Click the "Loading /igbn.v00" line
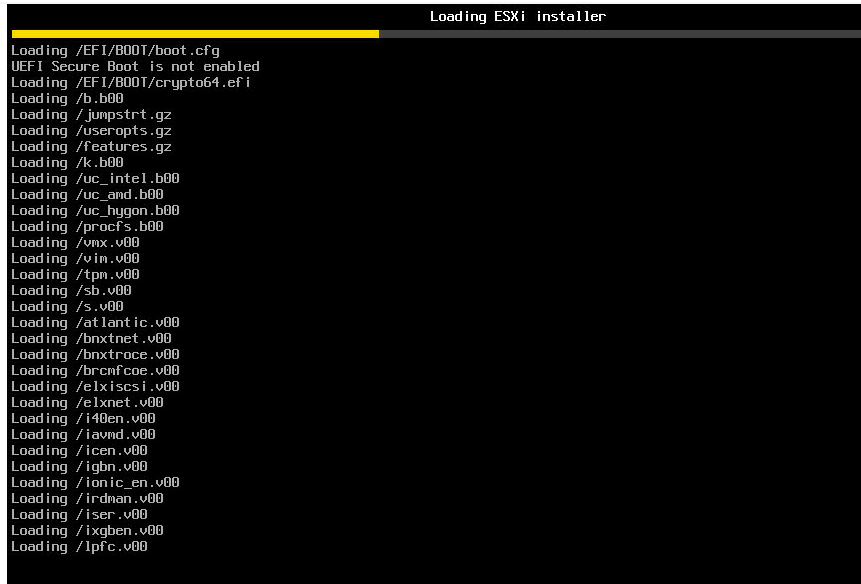 [79, 466]
